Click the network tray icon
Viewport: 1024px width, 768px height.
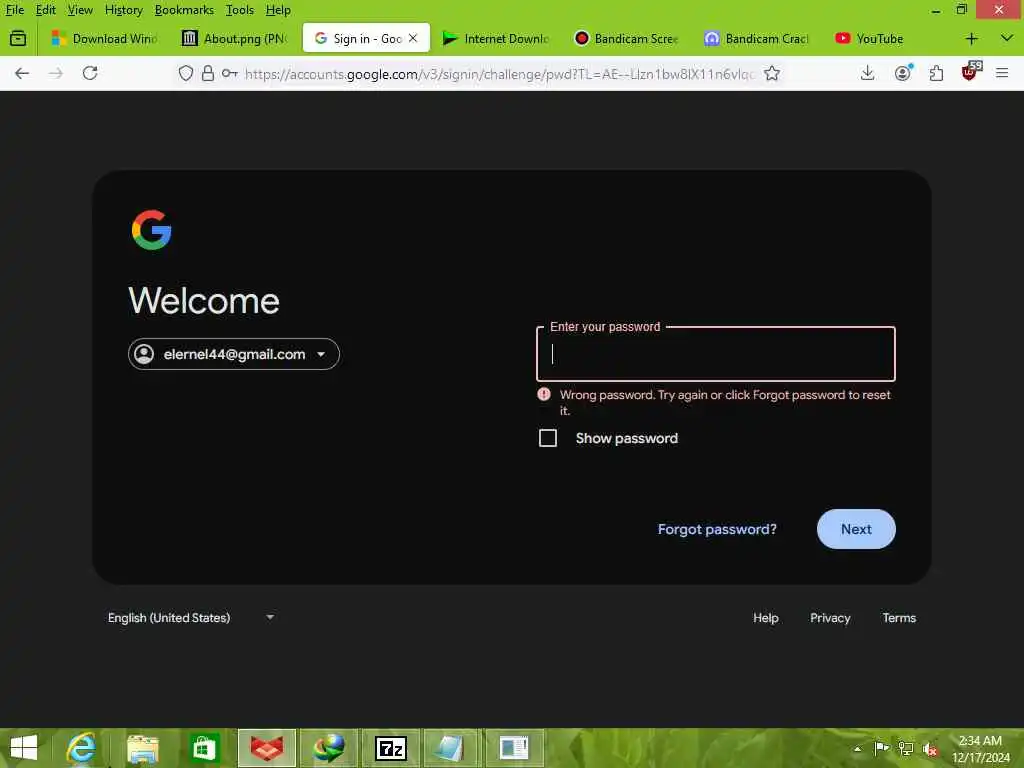tap(906, 748)
